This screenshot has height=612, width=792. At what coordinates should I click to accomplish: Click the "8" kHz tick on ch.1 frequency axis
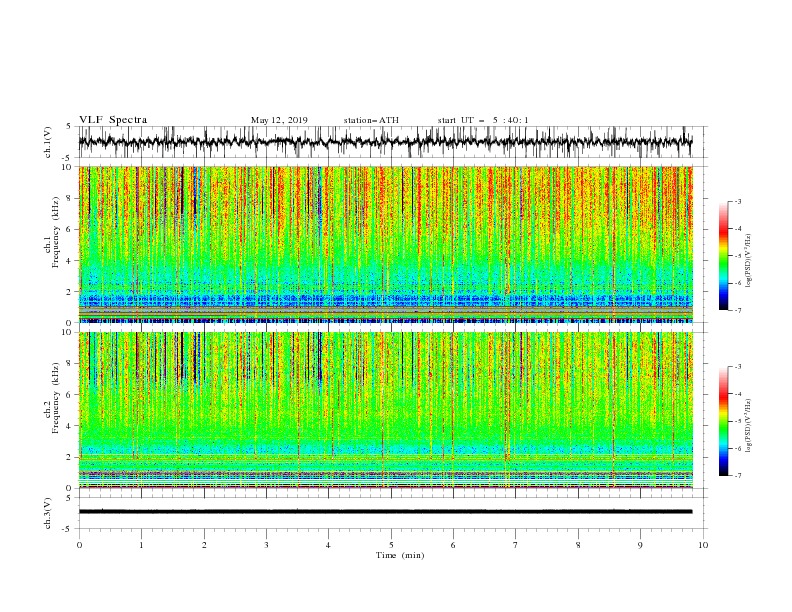coord(70,198)
